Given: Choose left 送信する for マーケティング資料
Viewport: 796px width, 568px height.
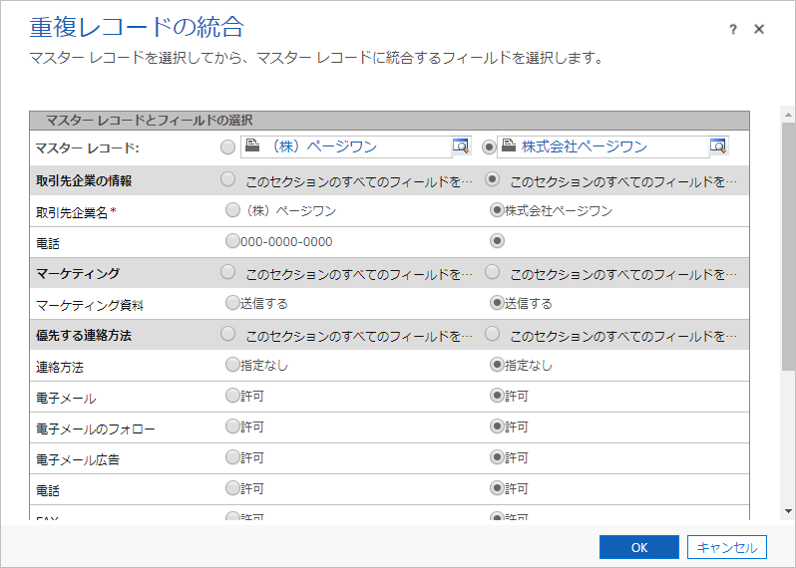Looking at the screenshot, I should (233, 303).
